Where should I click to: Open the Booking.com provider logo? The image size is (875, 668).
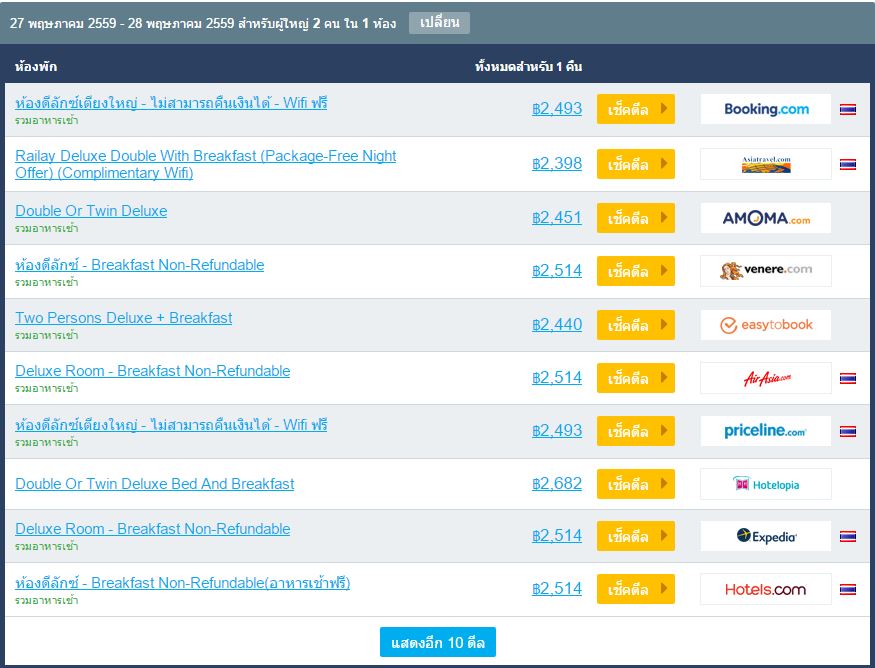pyautogui.click(x=766, y=109)
